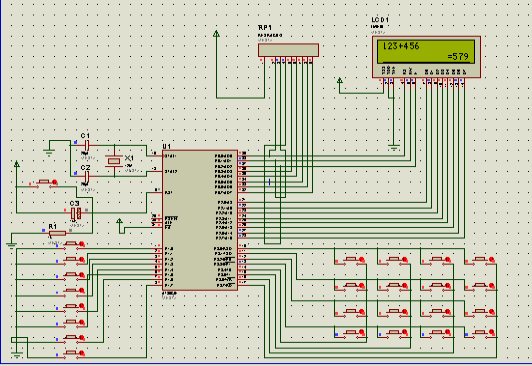532x366 pixels.
Task: Click the ground symbol below the LCD
Action: [x=394, y=148]
